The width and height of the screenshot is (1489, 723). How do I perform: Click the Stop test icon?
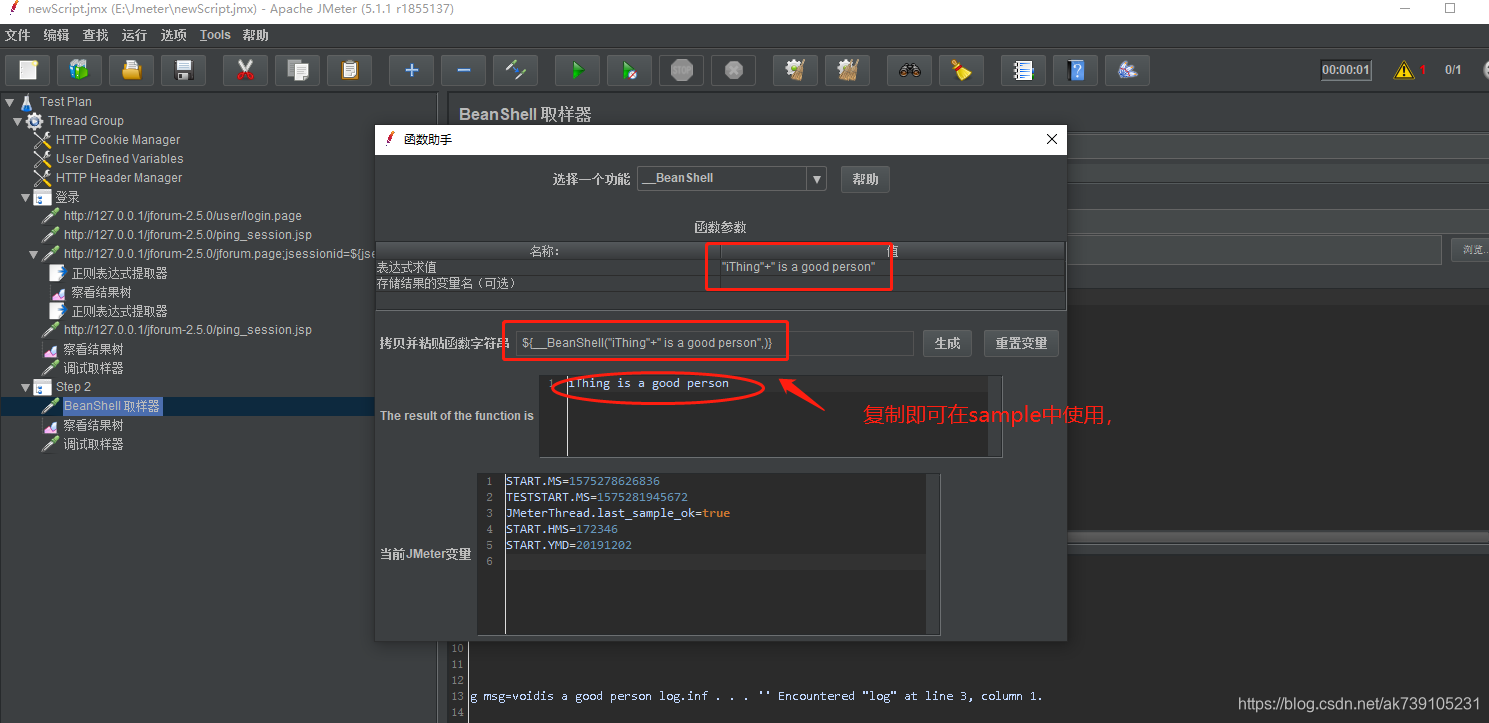[x=681, y=70]
